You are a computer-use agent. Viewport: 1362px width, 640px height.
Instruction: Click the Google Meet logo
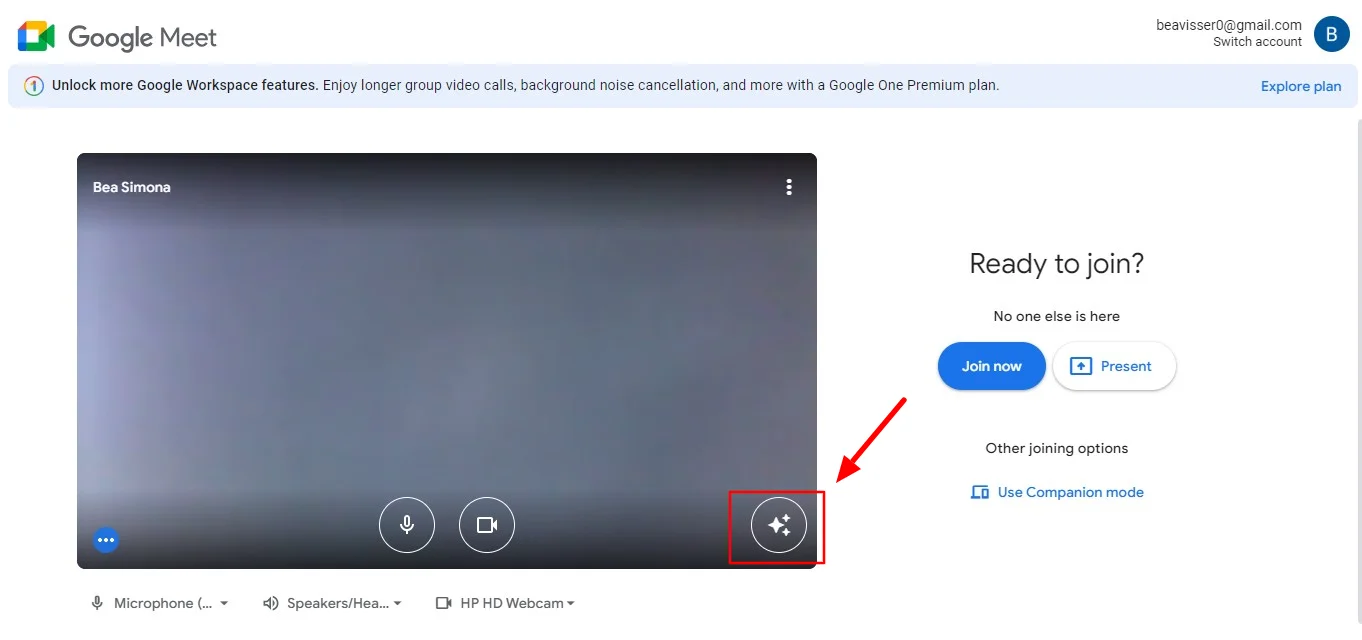coord(117,37)
